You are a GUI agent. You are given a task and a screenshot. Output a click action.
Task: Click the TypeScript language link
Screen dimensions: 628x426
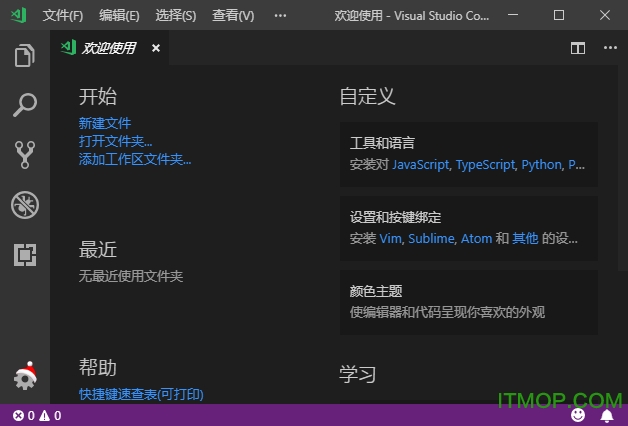click(485, 165)
